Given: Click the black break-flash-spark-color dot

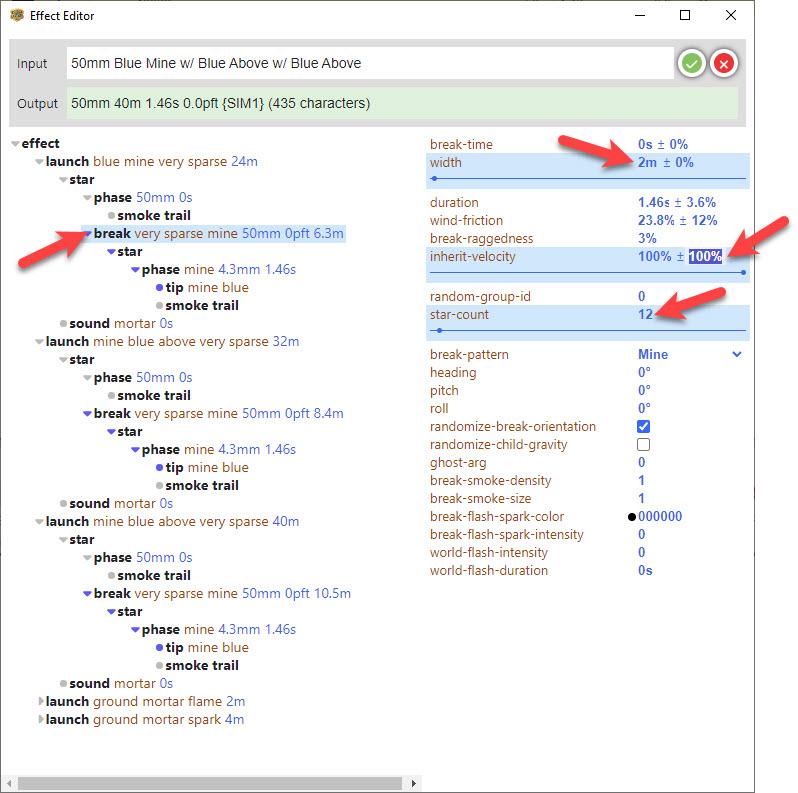Looking at the screenshot, I should [632, 517].
